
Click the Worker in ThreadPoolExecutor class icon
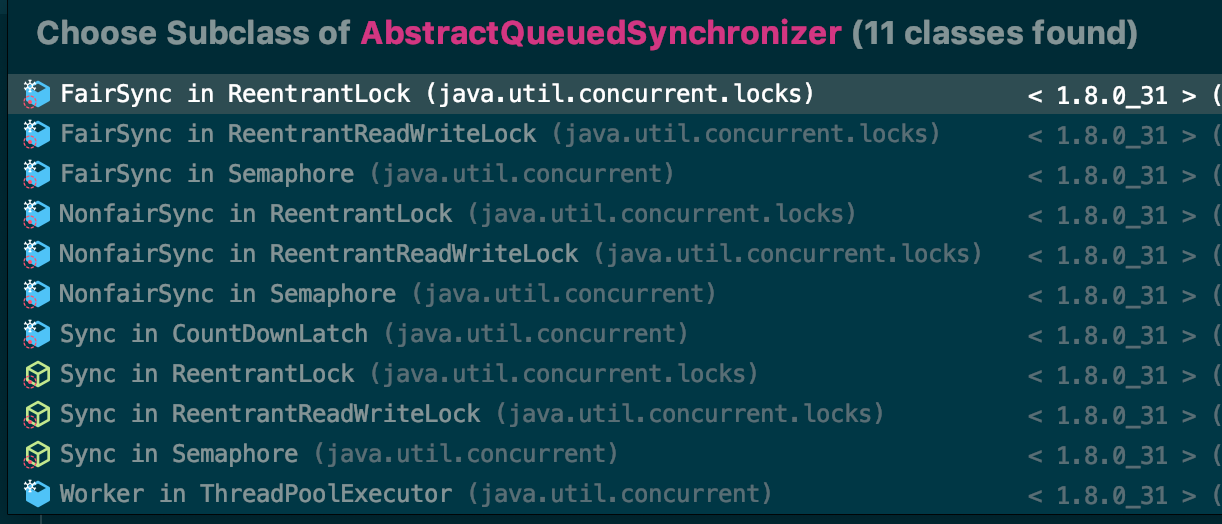(37, 494)
